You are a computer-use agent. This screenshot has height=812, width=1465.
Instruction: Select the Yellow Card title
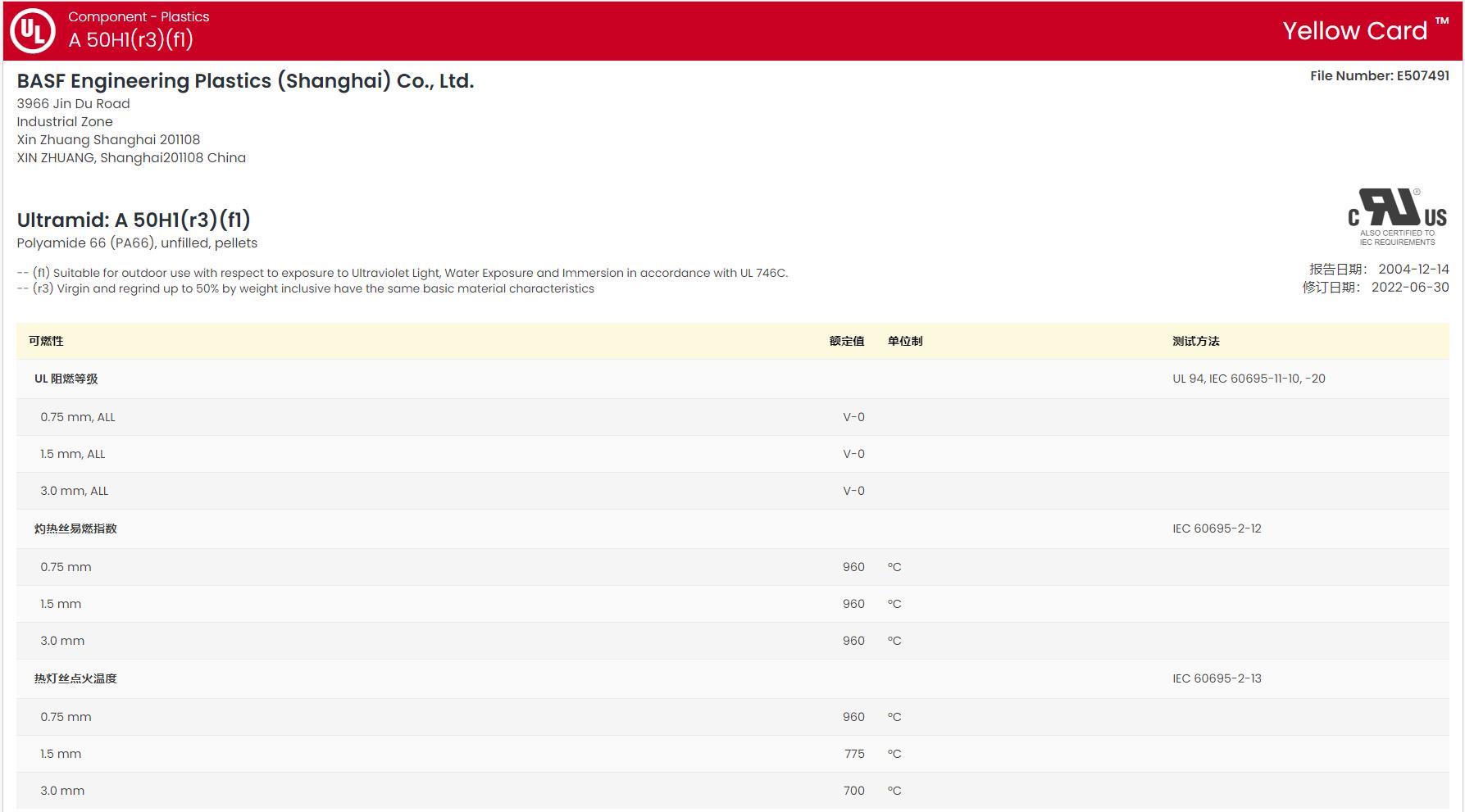coord(1366,30)
